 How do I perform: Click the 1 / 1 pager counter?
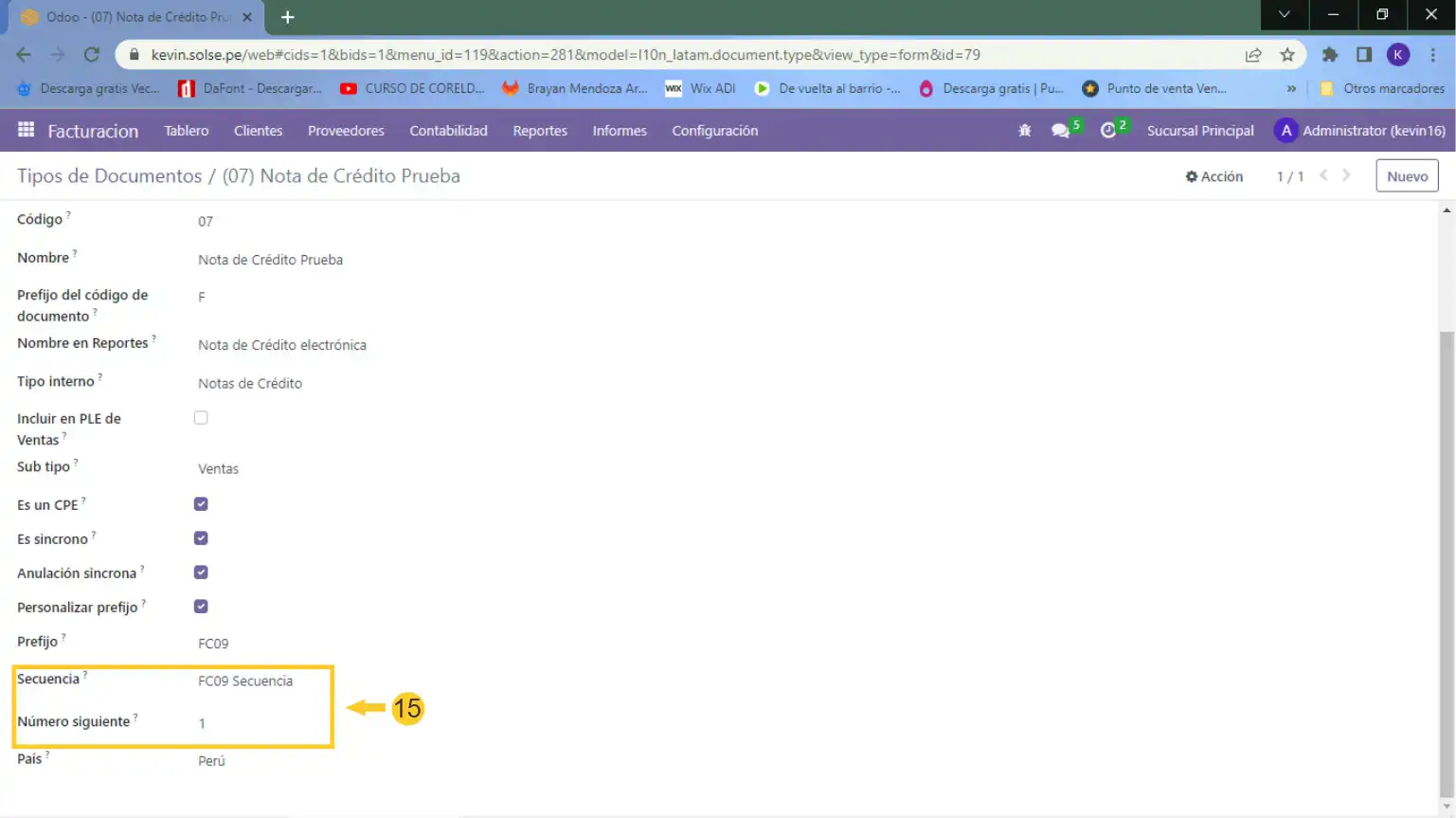point(1290,176)
